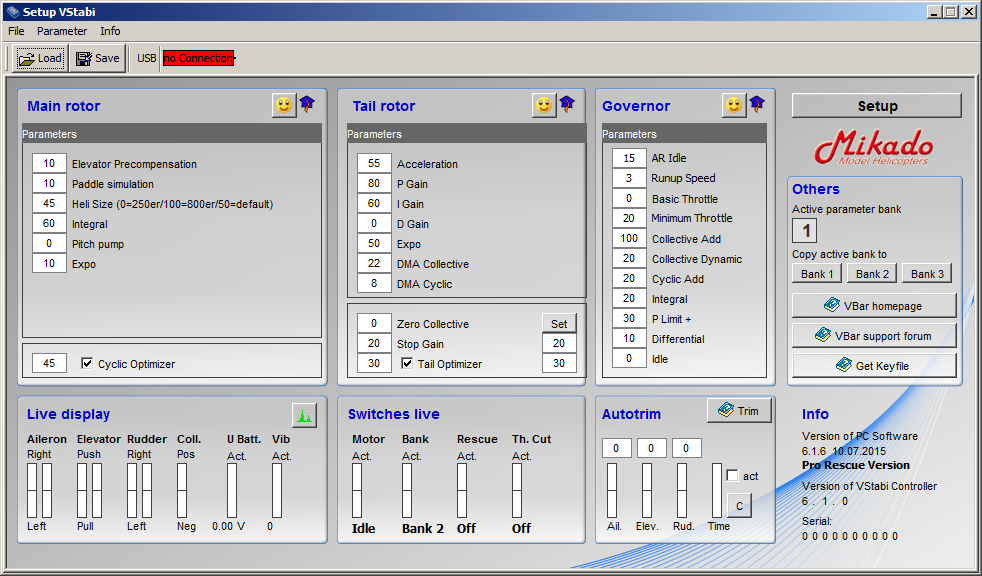Edit Elevator Precompensation value field

(x=49, y=163)
